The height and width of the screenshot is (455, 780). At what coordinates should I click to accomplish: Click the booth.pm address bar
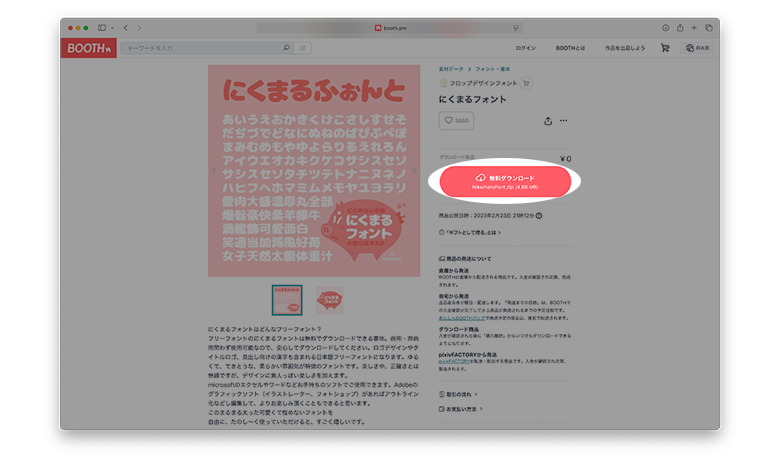click(x=390, y=28)
